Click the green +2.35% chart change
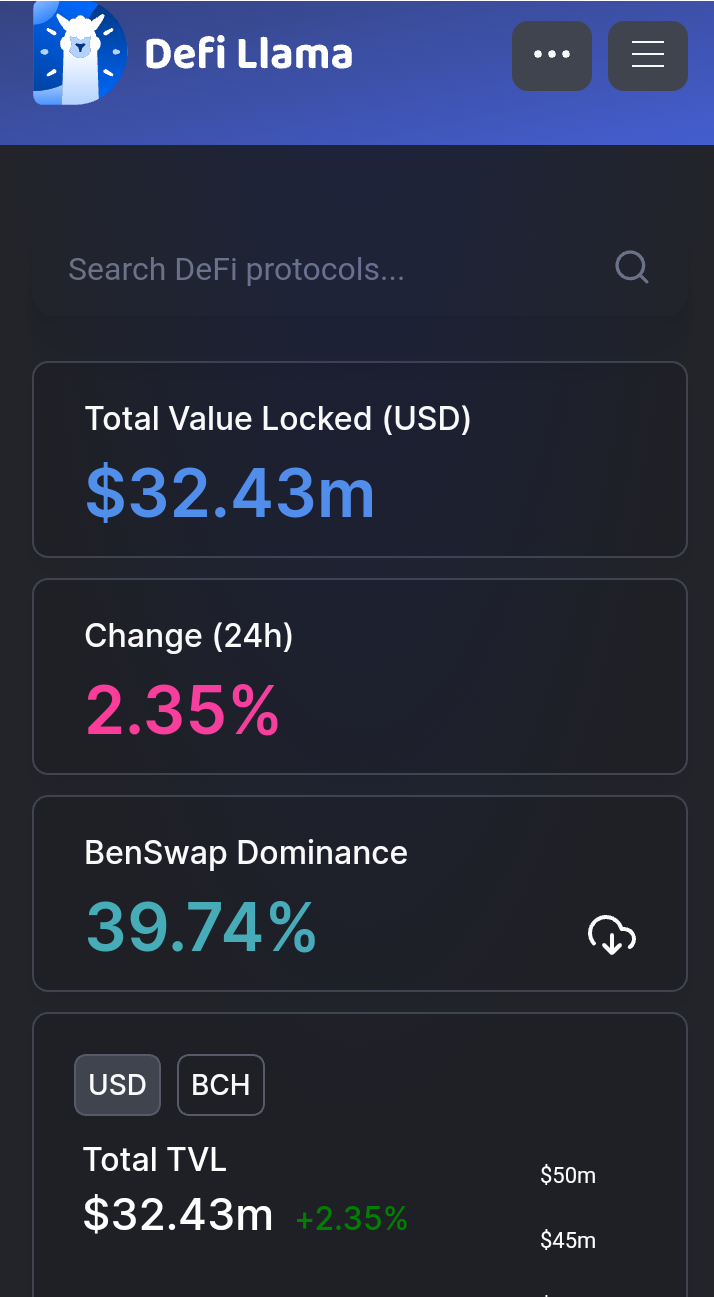714x1297 pixels. [352, 1218]
